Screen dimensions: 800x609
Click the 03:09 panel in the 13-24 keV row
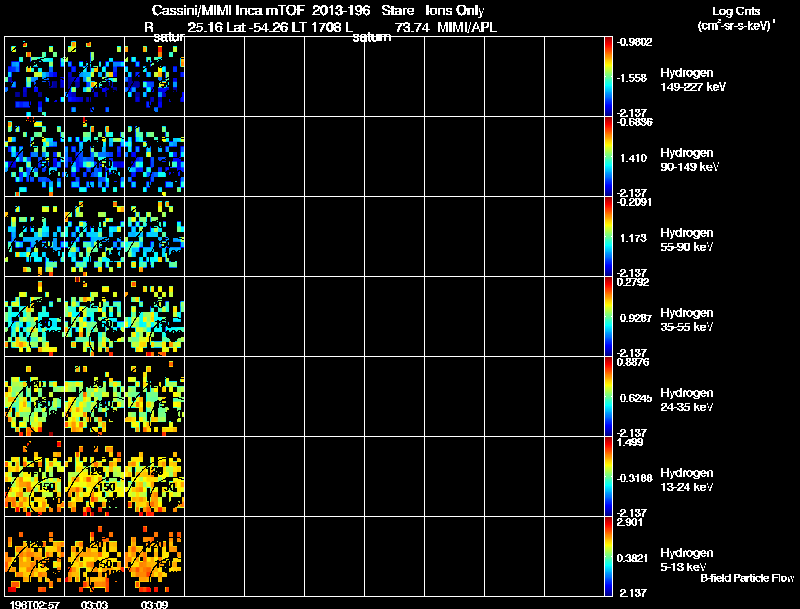[155, 477]
